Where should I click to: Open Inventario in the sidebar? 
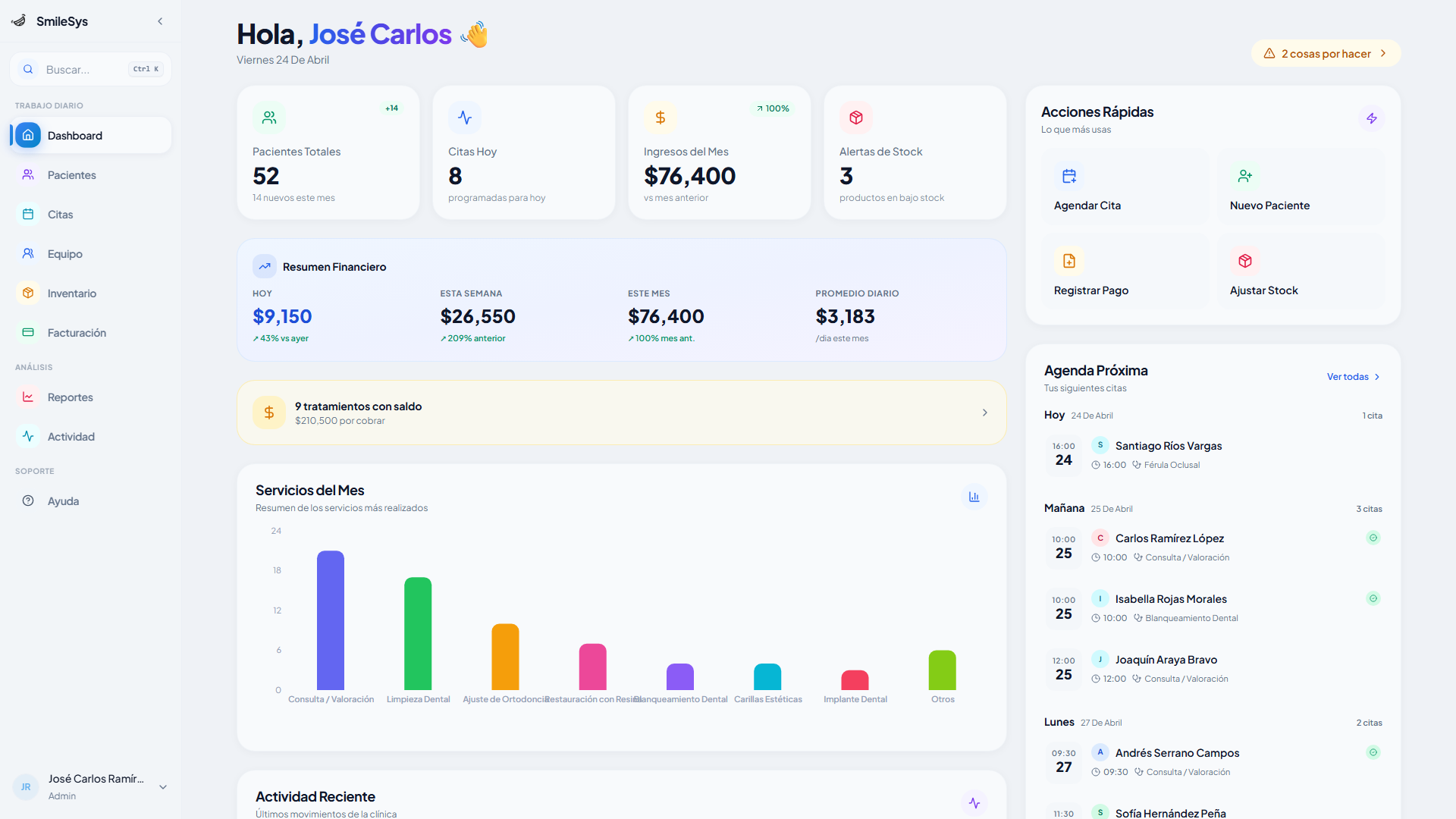pyautogui.click(x=71, y=293)
